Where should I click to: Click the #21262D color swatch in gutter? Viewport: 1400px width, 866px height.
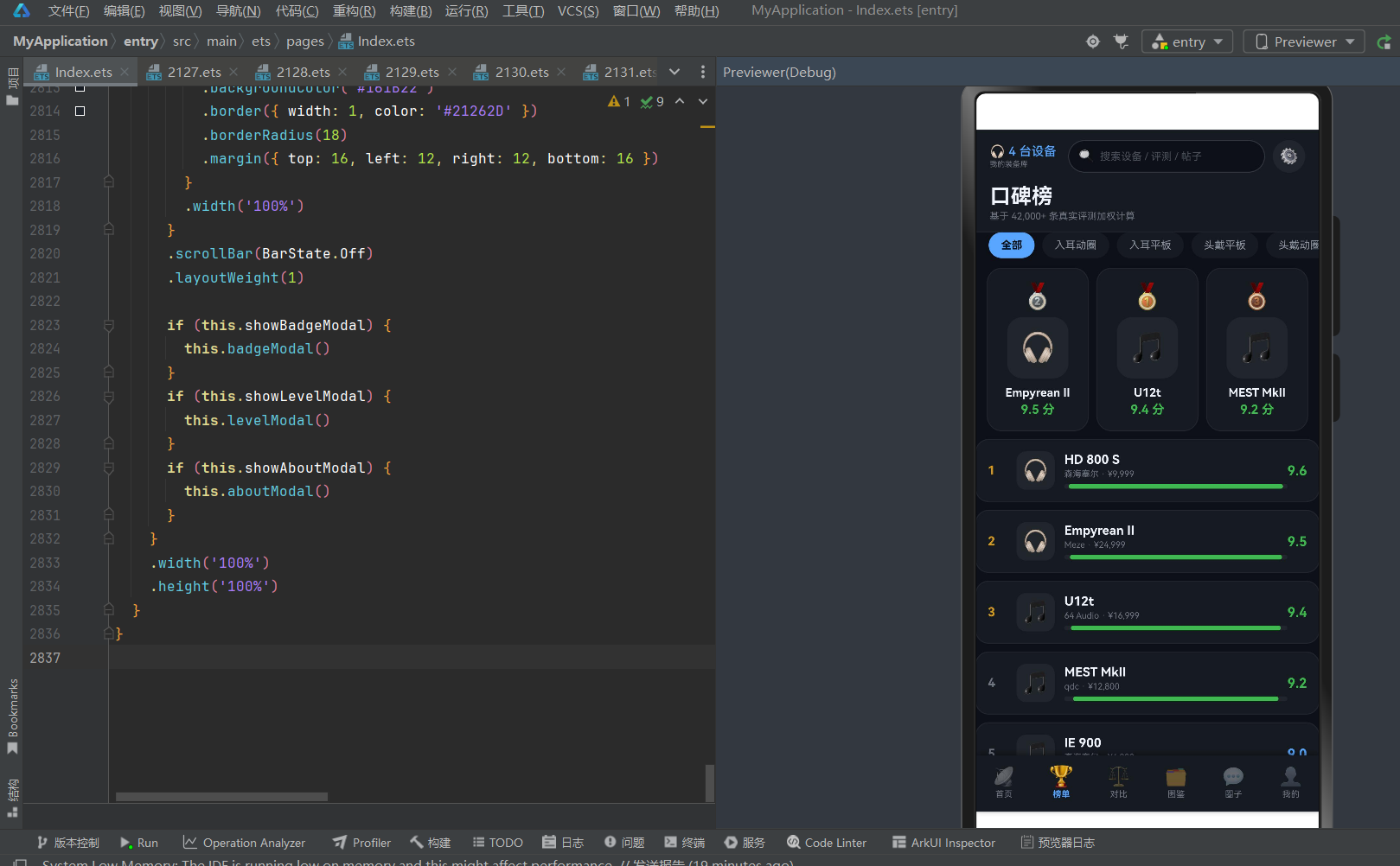[x=80, y=111]
